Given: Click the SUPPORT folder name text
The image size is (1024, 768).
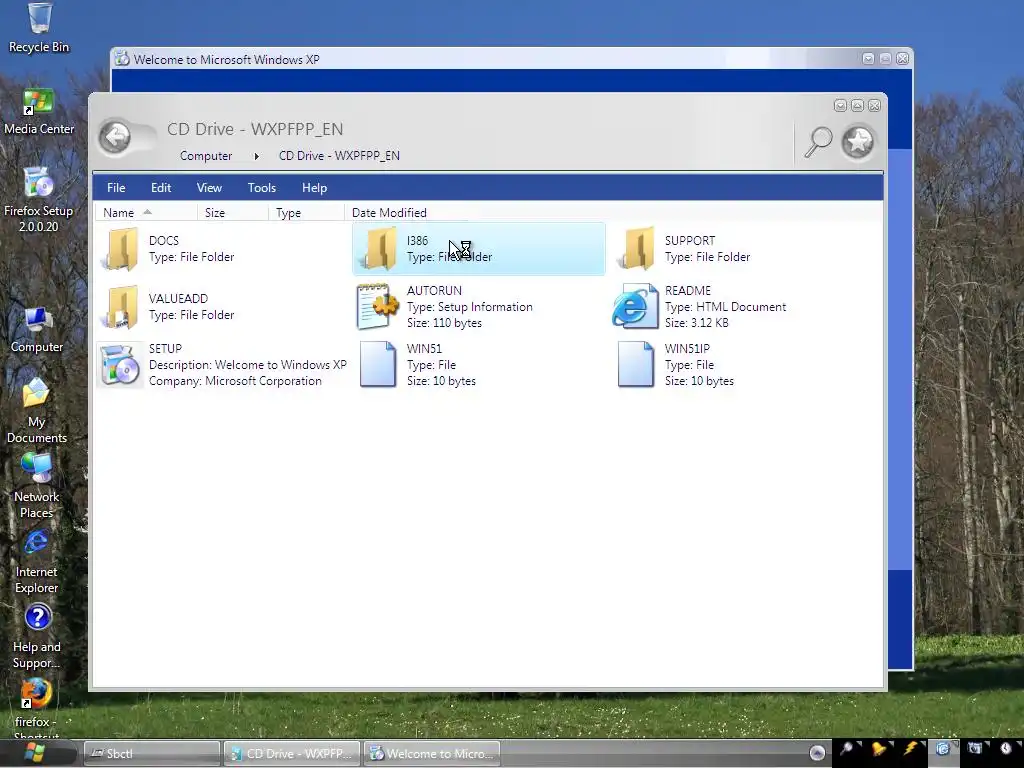Looking at the screenshot, I should pos(690,241).
